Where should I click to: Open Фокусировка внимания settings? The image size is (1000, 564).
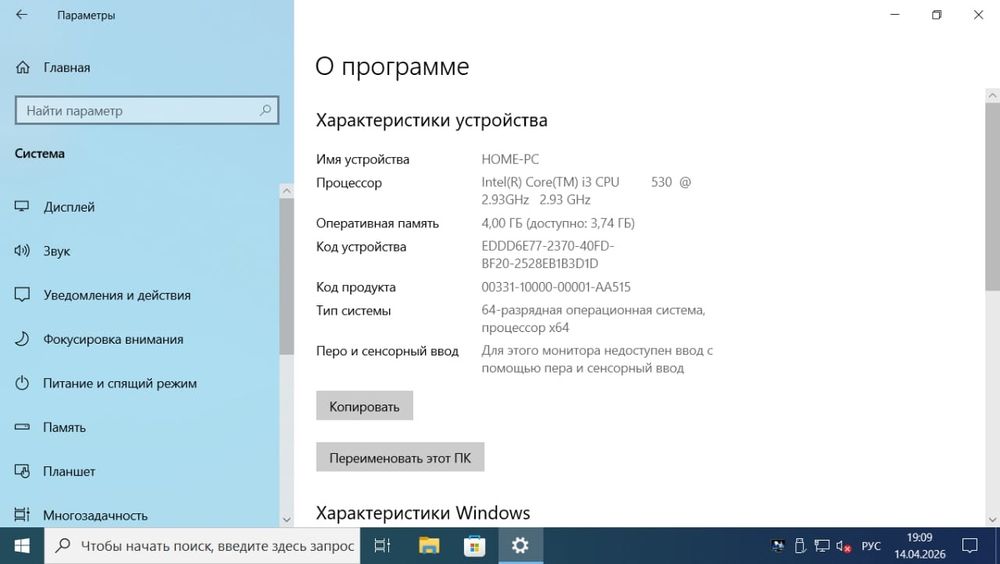coord(99,339)
